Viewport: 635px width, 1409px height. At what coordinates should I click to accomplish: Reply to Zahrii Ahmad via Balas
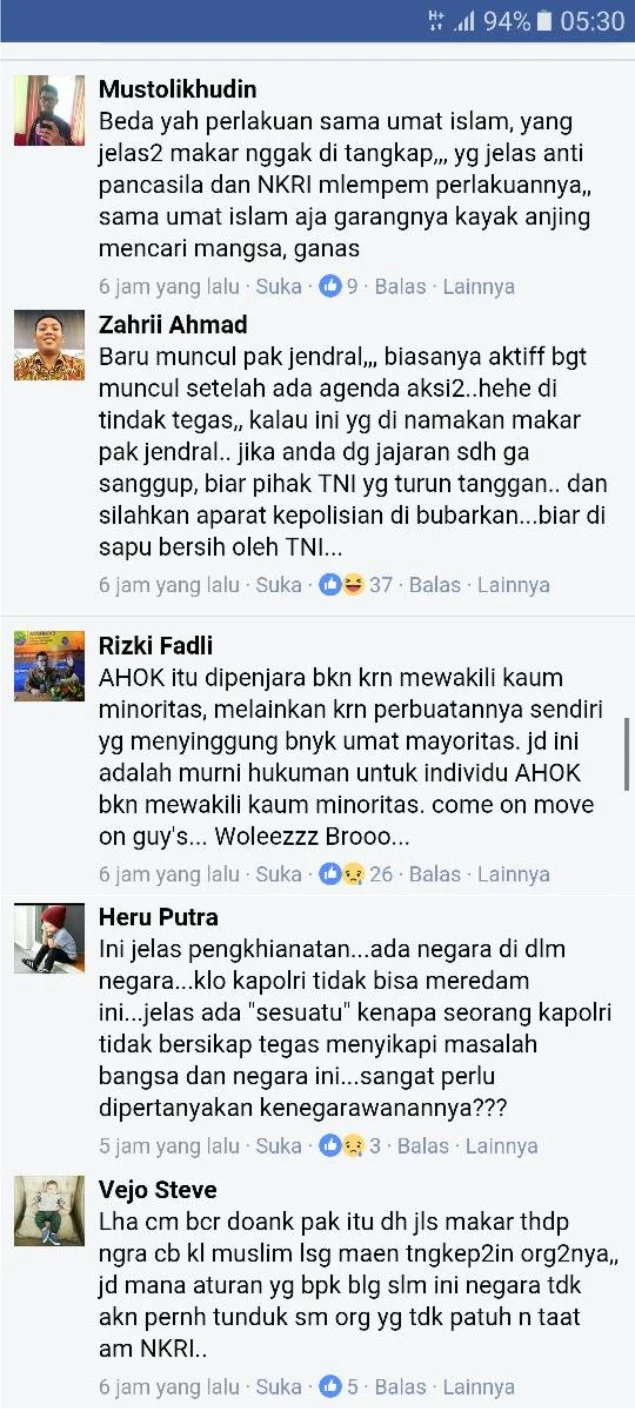435,585
